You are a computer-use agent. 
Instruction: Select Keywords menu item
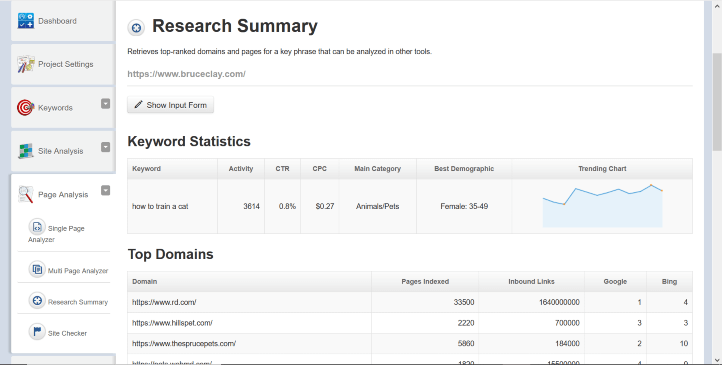(x=63, y=108)
